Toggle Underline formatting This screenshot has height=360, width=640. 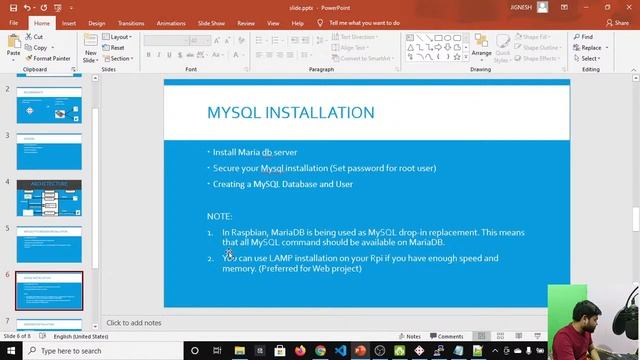[169, 55]
